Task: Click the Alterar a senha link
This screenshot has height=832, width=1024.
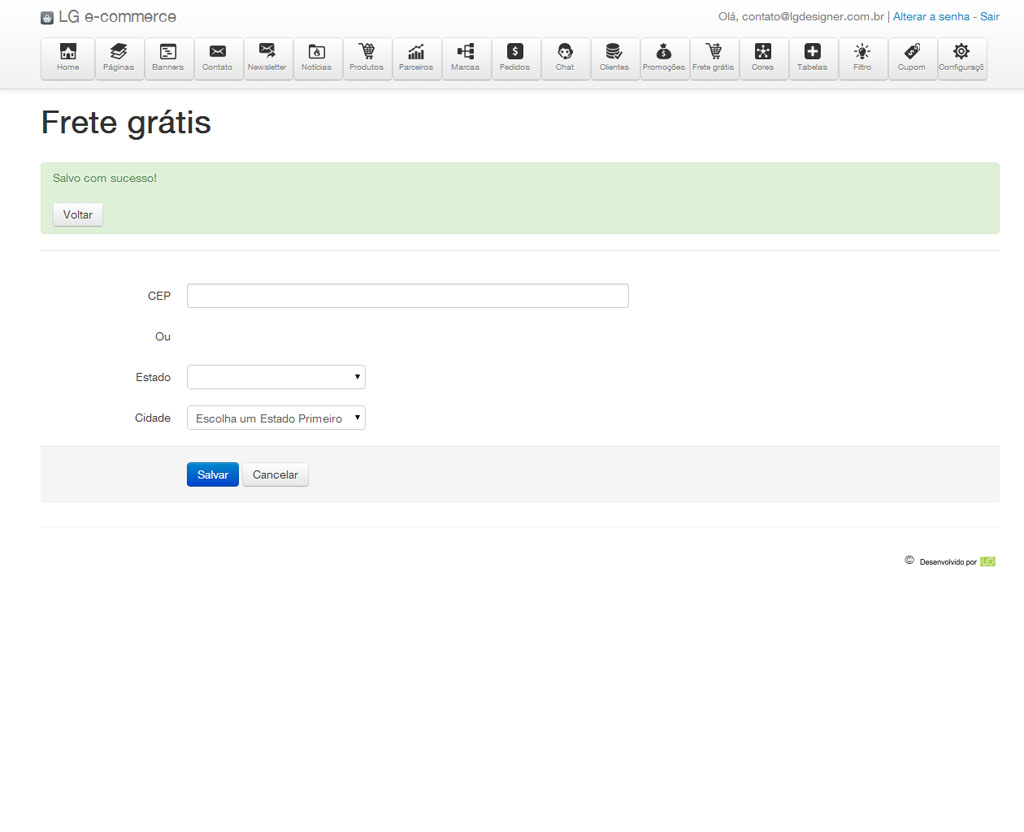Action: coord(931,17)
